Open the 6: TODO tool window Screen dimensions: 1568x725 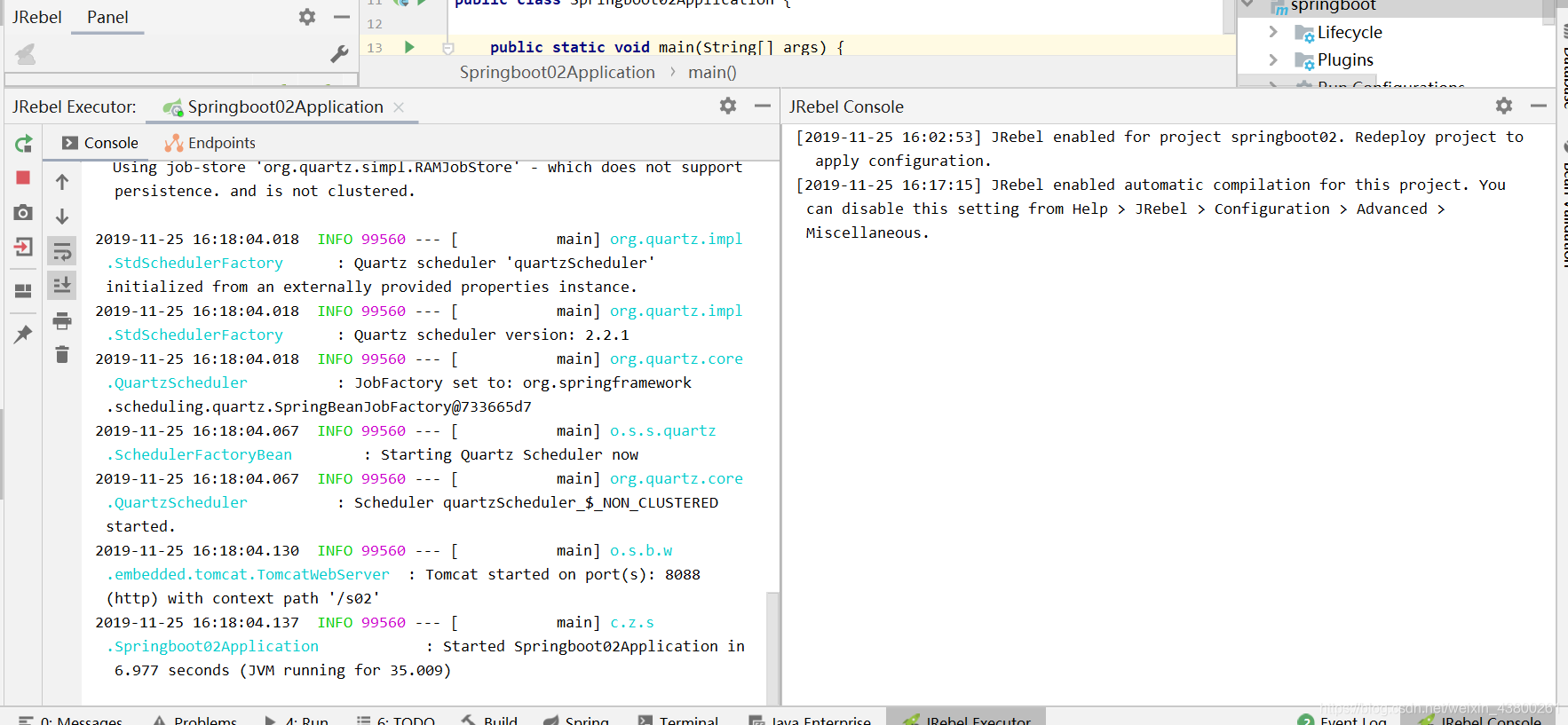pos(396,719)
